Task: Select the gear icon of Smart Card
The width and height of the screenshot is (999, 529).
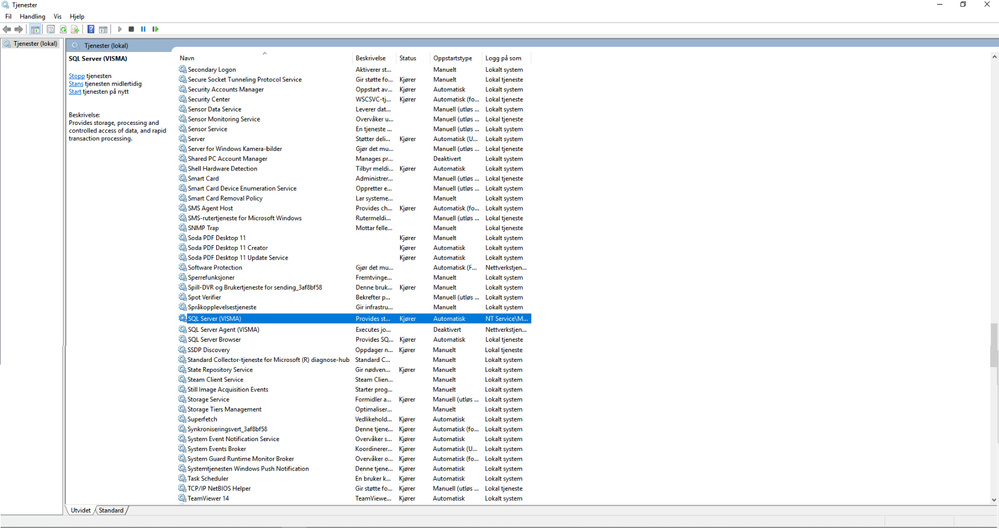Action: click(x=183, y=178)
